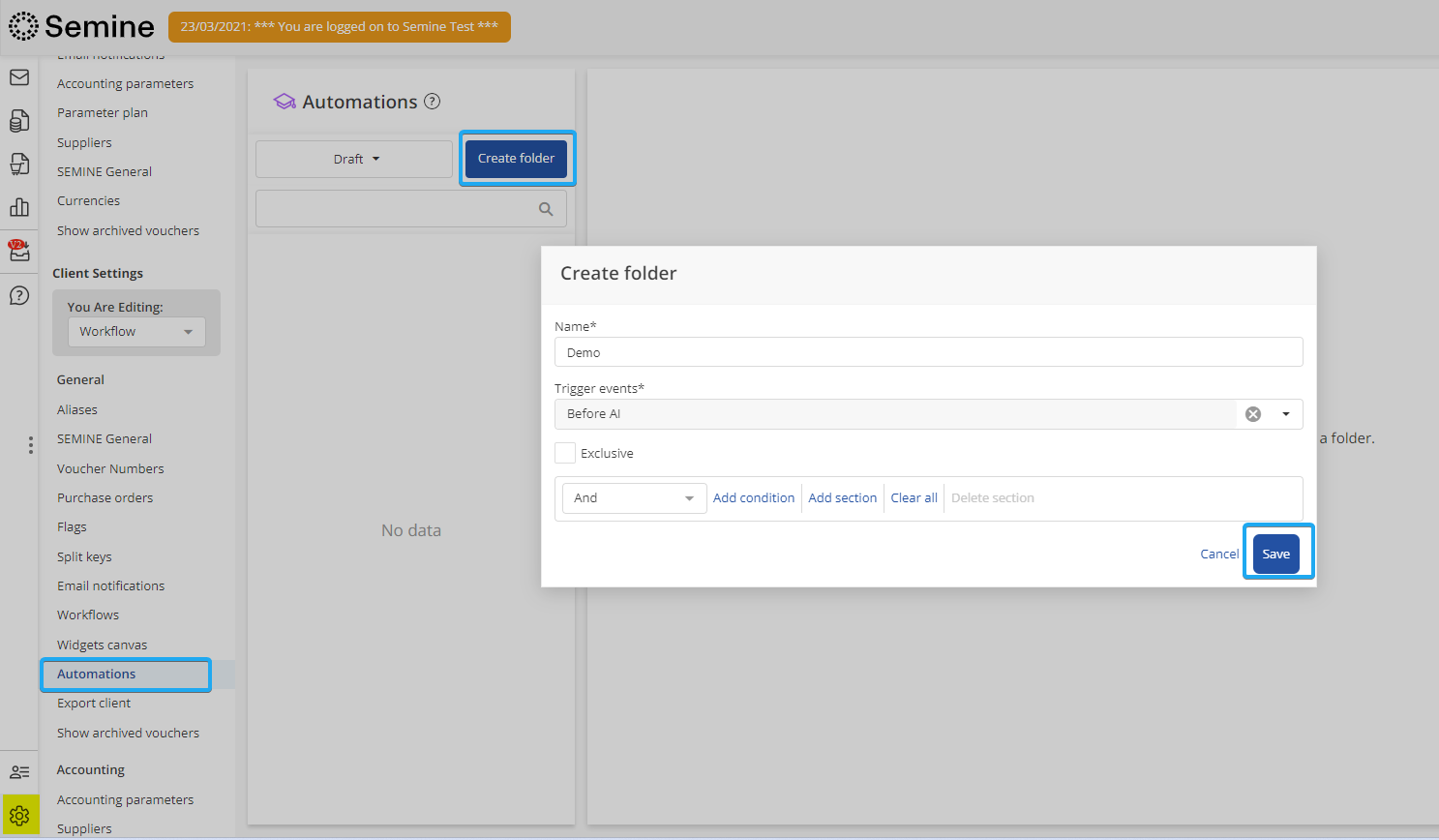The width and height of the screenshot is (1439, 840).
Task: Open the mail inbox icon in sidebar
Action: click(x=19, y=77)
